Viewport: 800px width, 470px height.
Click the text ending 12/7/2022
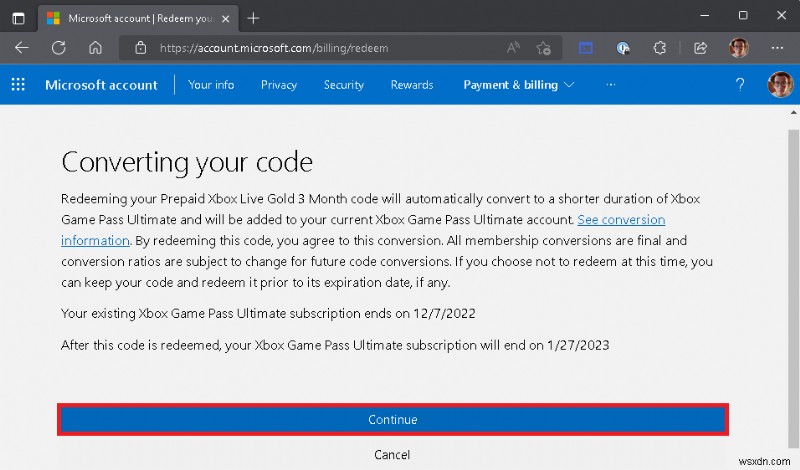pos(268,313)
